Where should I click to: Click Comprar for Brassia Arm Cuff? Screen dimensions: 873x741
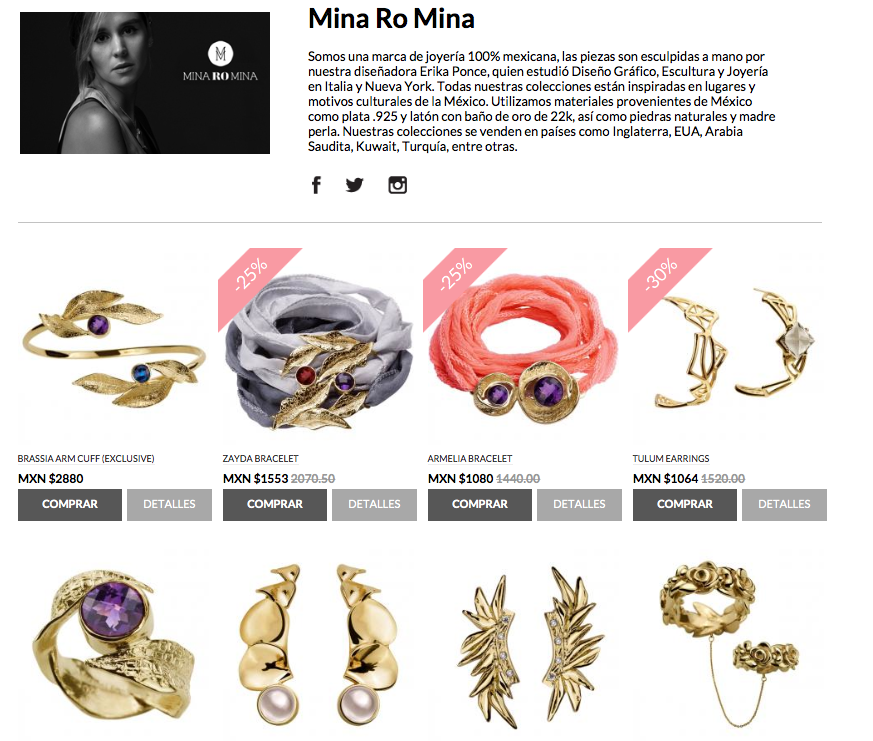[x=70, y=504]
